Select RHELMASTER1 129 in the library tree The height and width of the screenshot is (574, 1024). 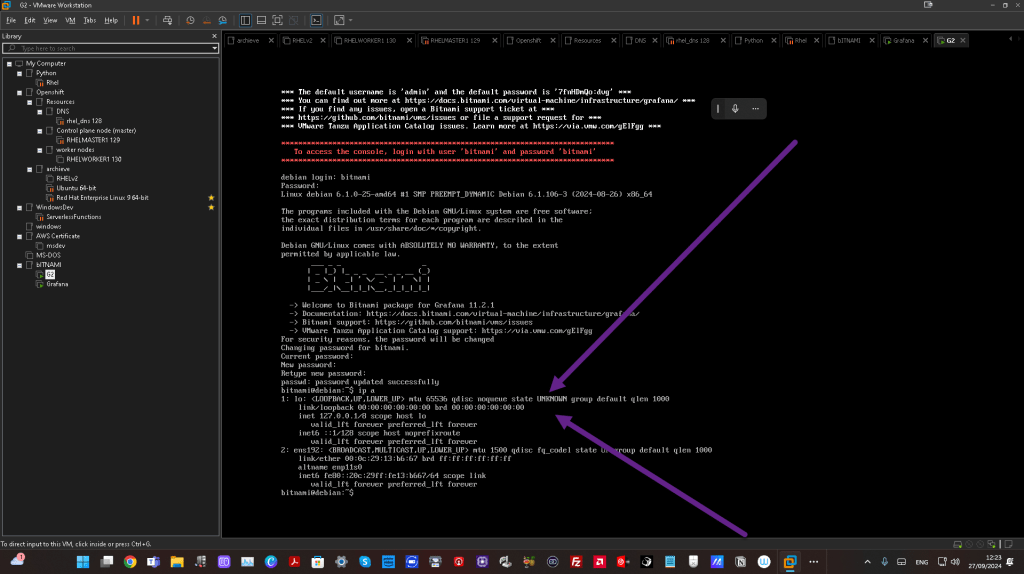click(x=93, y=140)
